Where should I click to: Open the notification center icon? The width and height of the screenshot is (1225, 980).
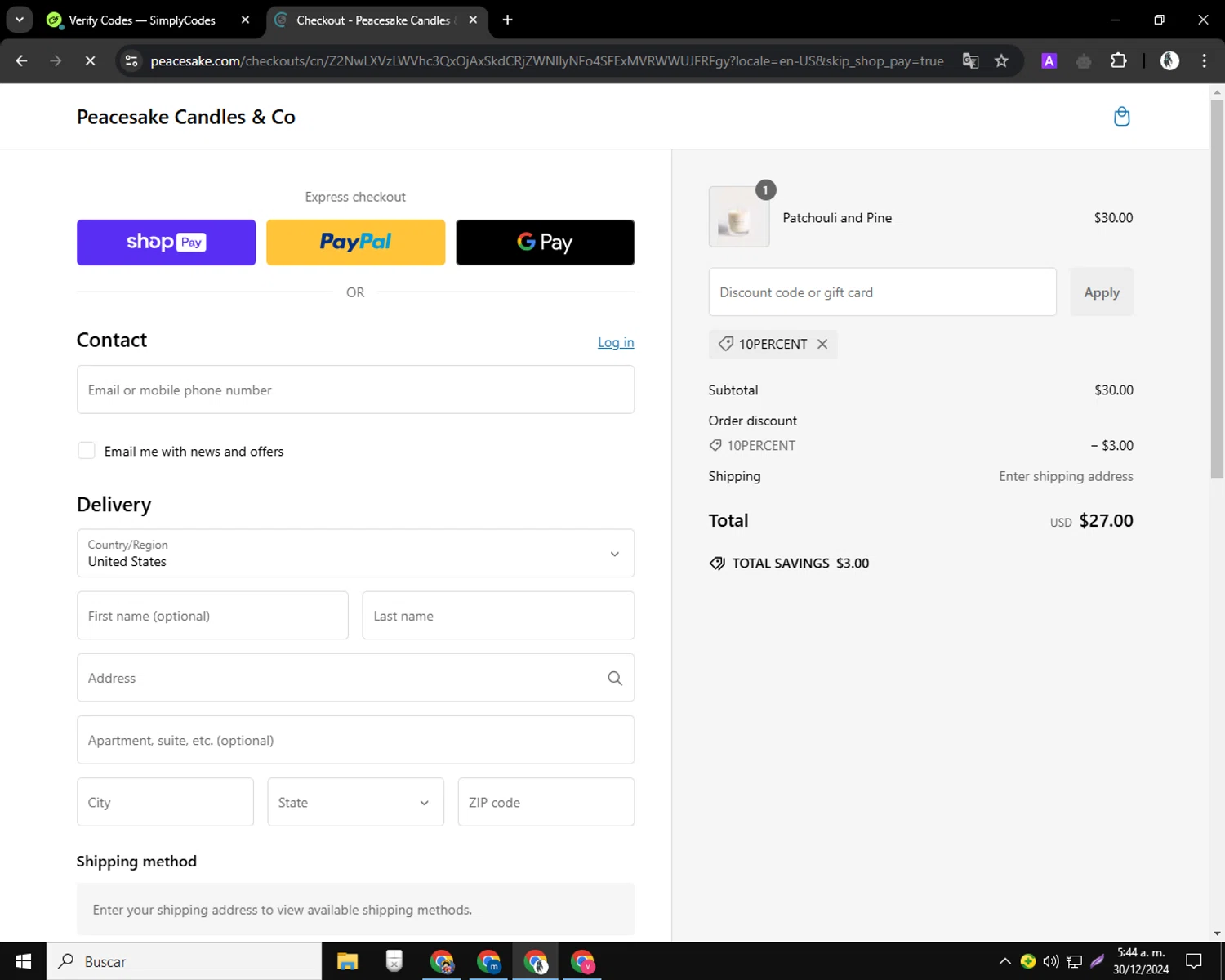pos(1194,961)
